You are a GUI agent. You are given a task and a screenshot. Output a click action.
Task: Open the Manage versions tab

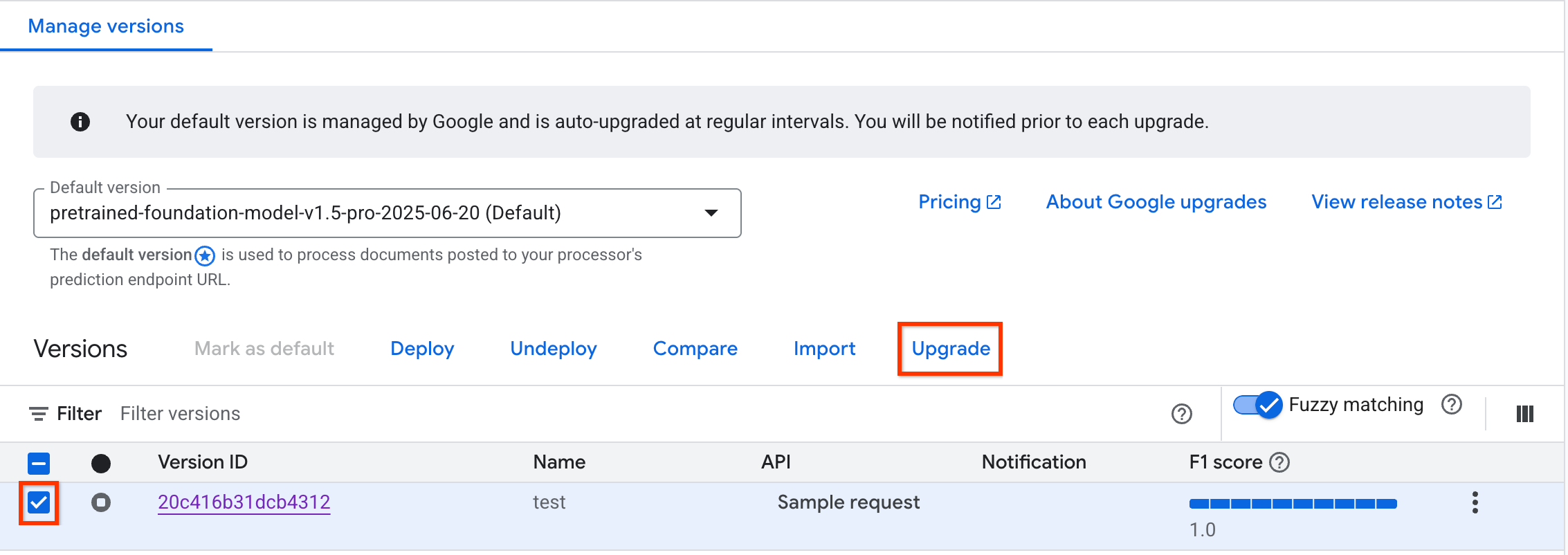click(106, 26)
